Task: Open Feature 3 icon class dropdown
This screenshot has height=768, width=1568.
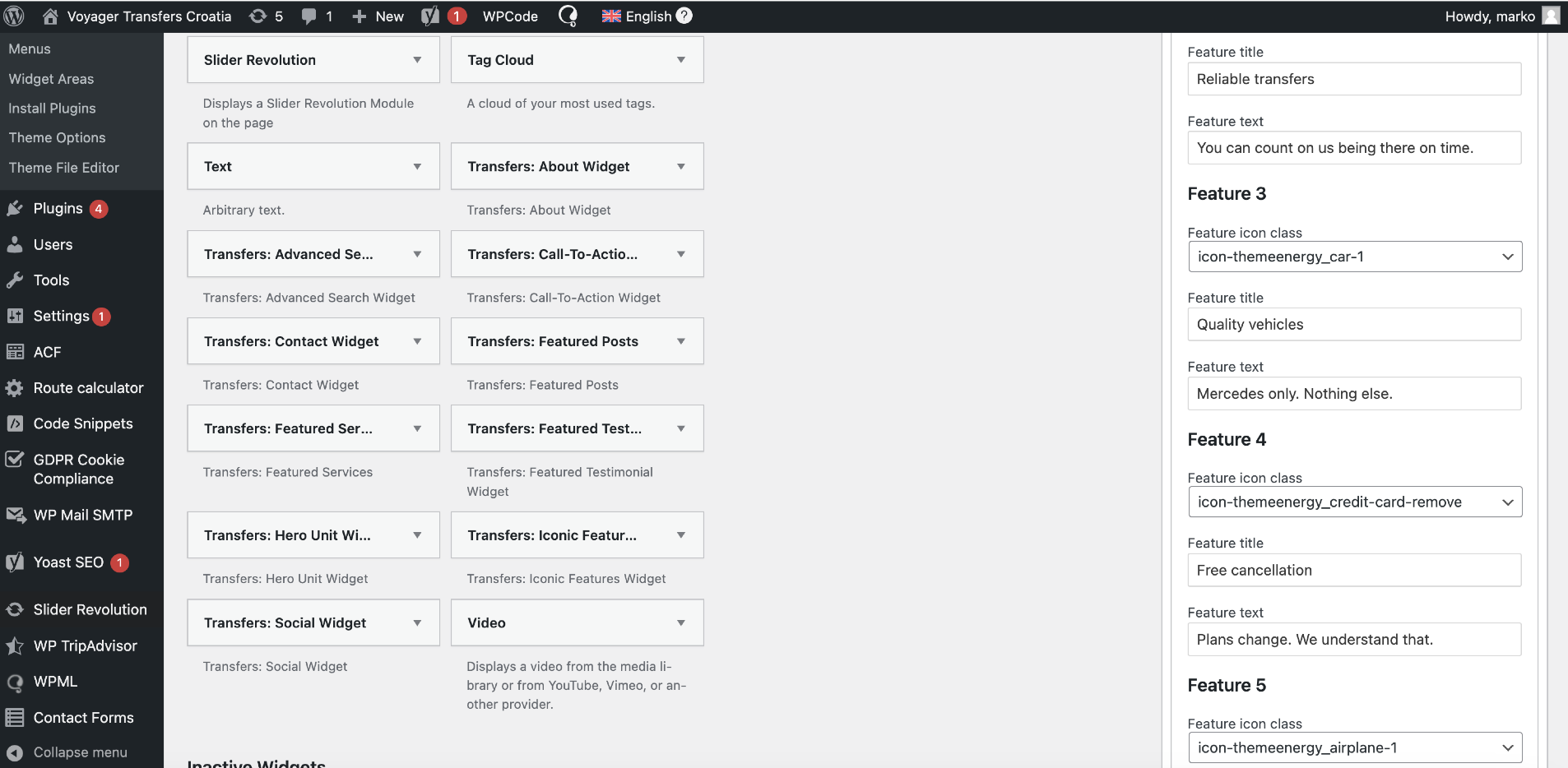Action: (x=1355, y=257)
